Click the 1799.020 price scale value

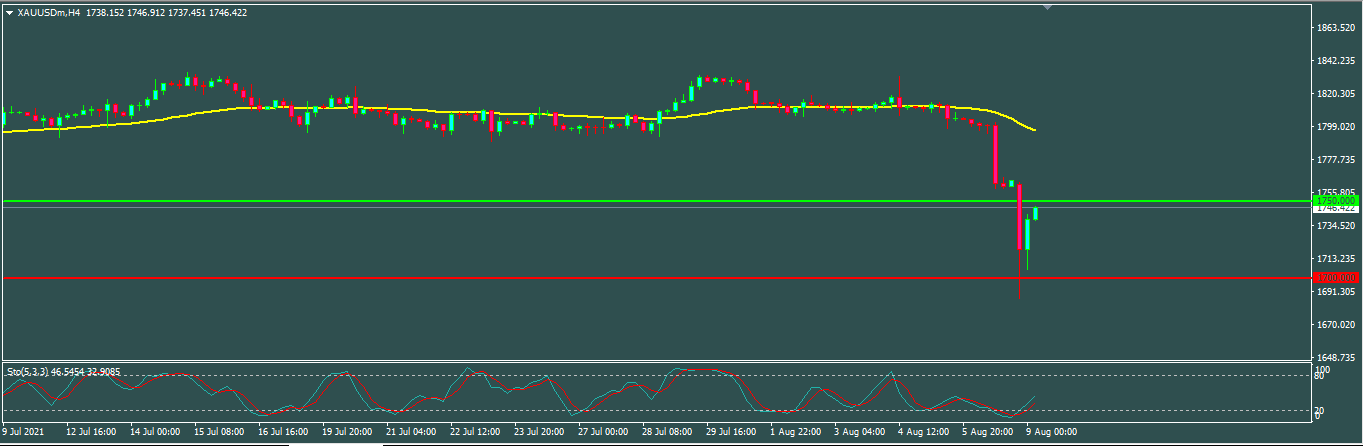(1337, 127)
